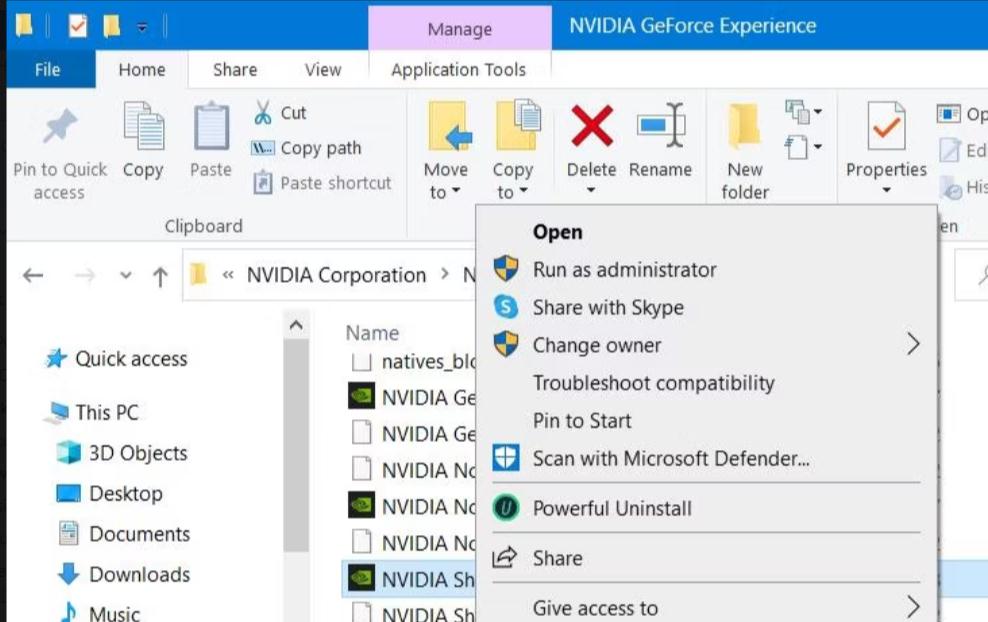The height and width of the screenshot is (622, 988).
Task: Expand the Change owner submenu arrow
Action: [x=912, y=345]
